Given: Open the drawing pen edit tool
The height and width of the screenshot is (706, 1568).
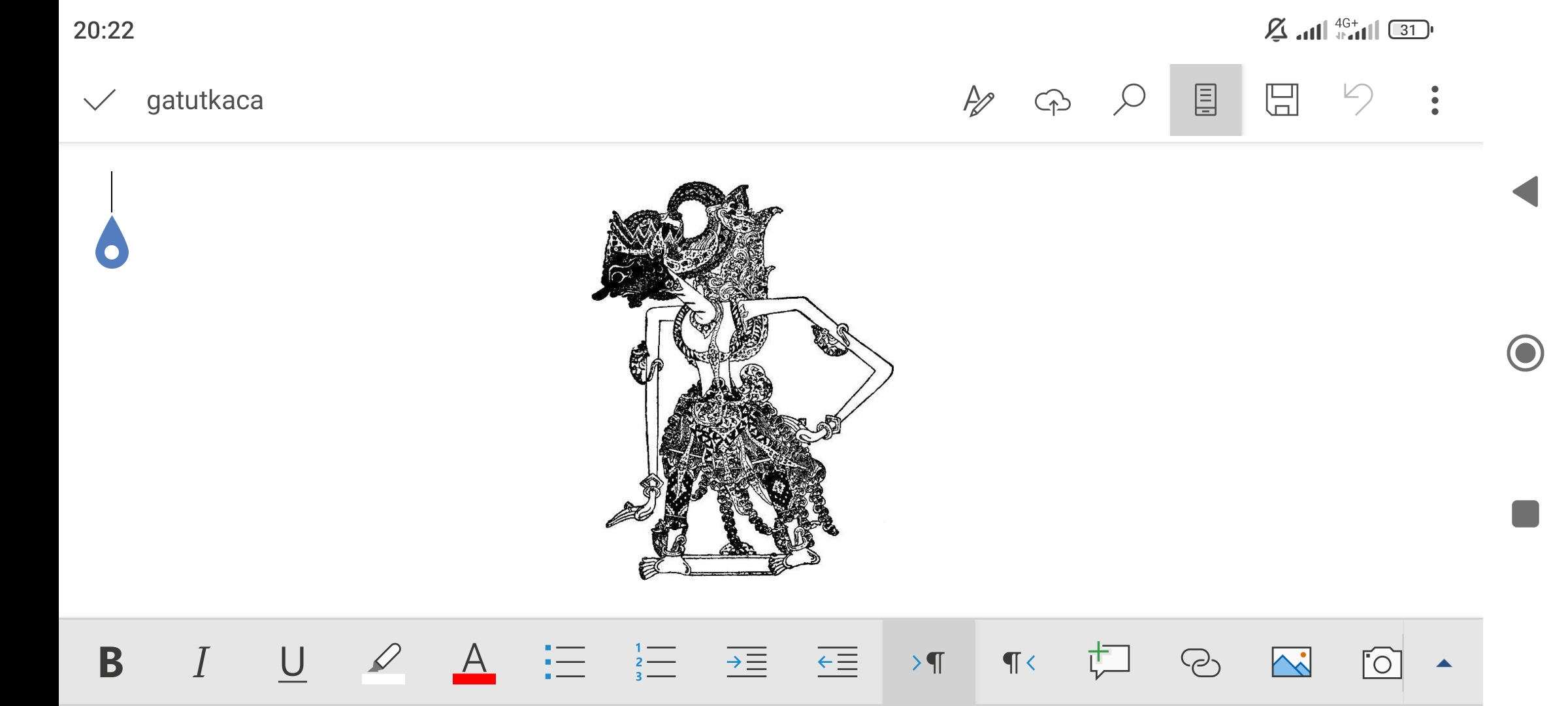Looking at the screenshot, I should pos(978,101).
